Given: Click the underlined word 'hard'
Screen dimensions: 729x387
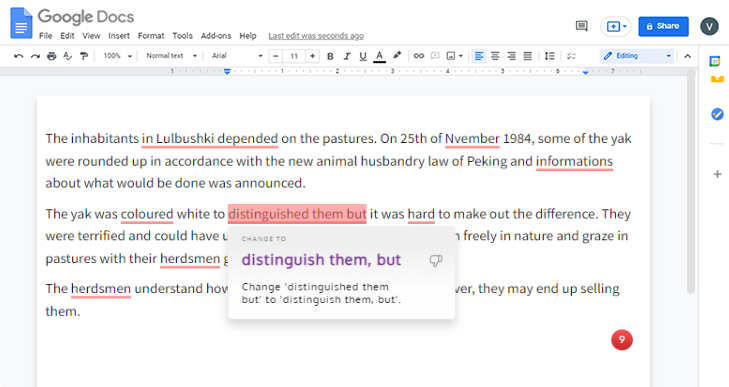Looking at the screenshot, I should pyautogui.click(x=421, y=214).
